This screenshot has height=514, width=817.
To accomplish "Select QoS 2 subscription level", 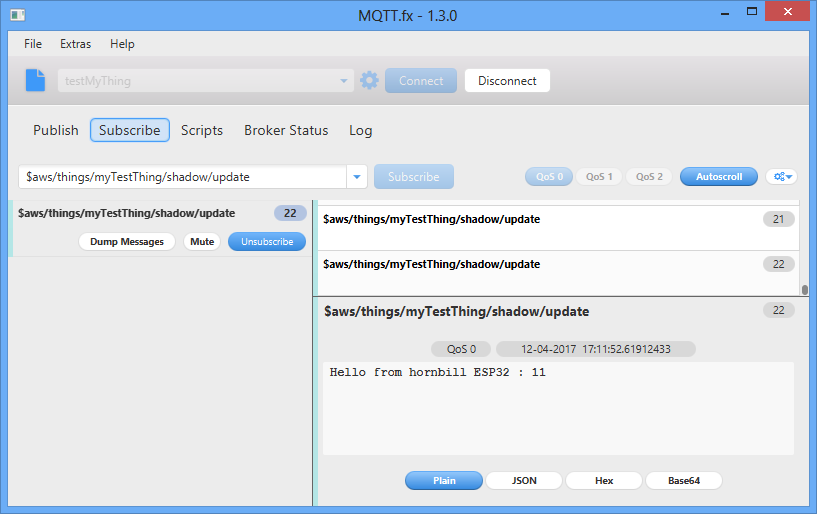I will [x=649, y=177].
